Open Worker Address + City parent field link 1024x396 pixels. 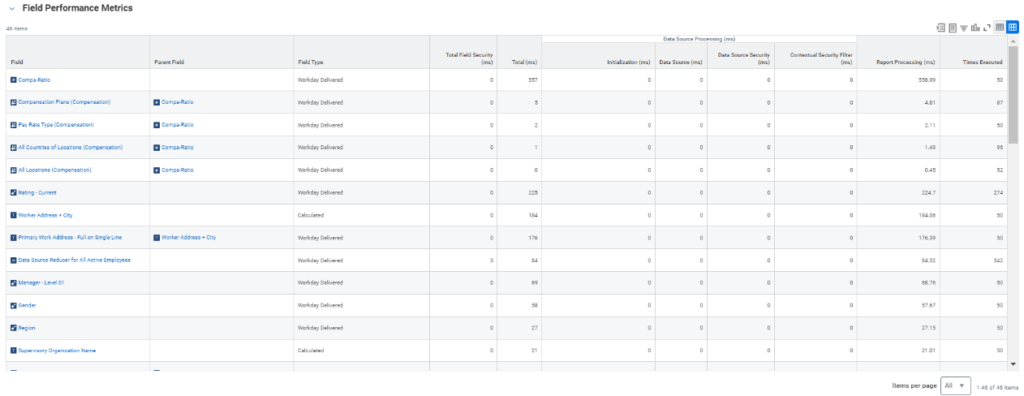click(x=188, y=237)
